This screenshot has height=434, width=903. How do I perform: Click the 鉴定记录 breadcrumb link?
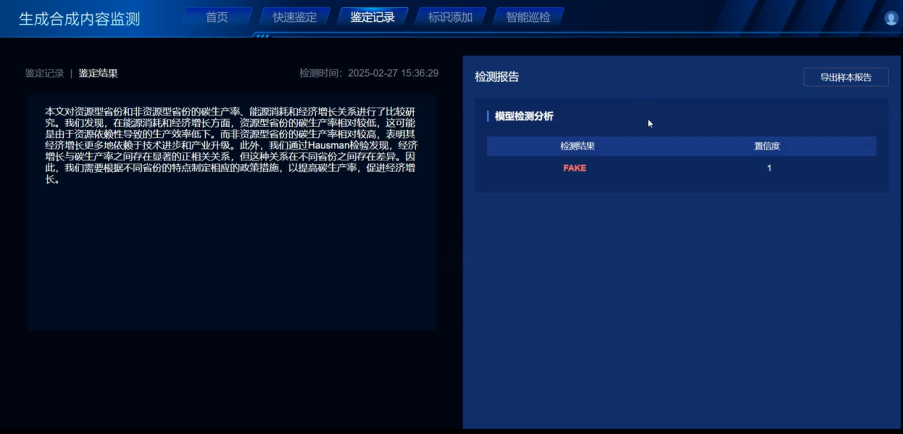(x=44, y=73)
